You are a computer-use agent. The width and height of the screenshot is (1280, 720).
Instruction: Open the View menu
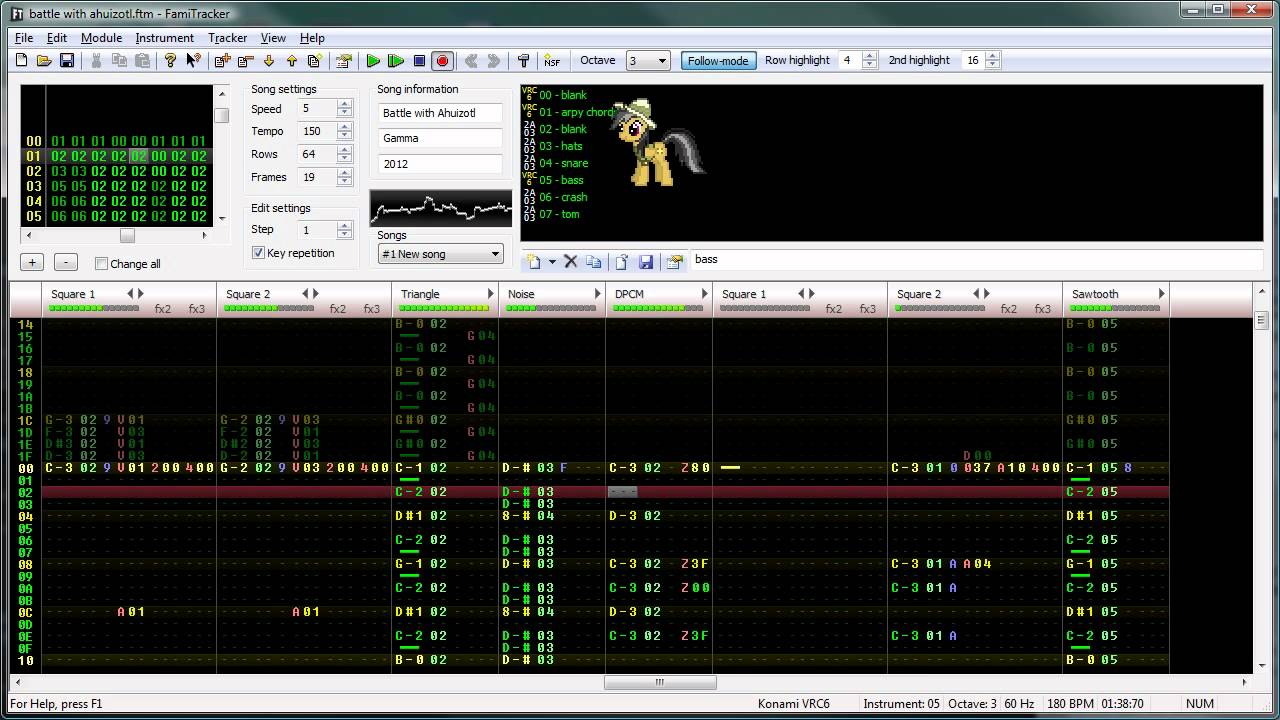tap(273, 38)
